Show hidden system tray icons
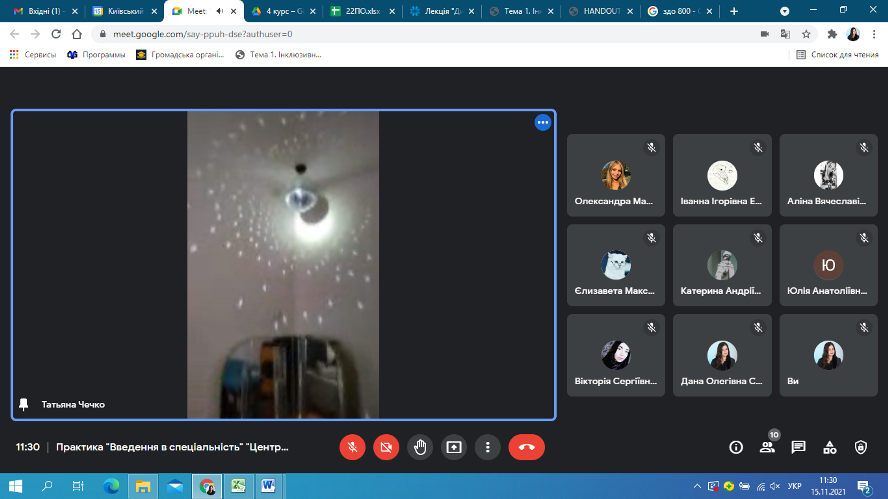 [x=697, y=486]
